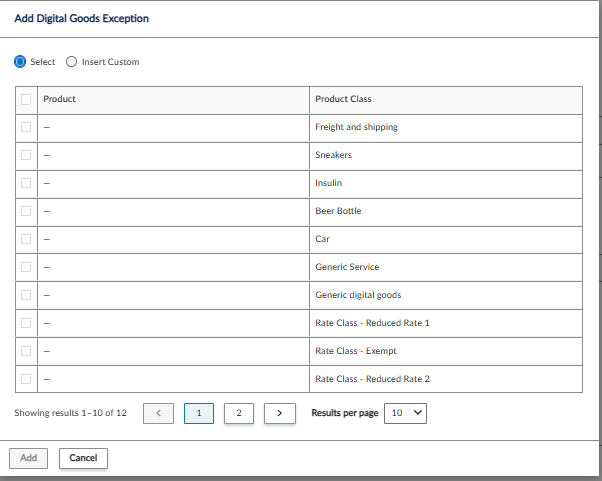Check the Generic digital goods checkbox
The height and width of the screenshot is (481, 602).
tap(26, 295)
